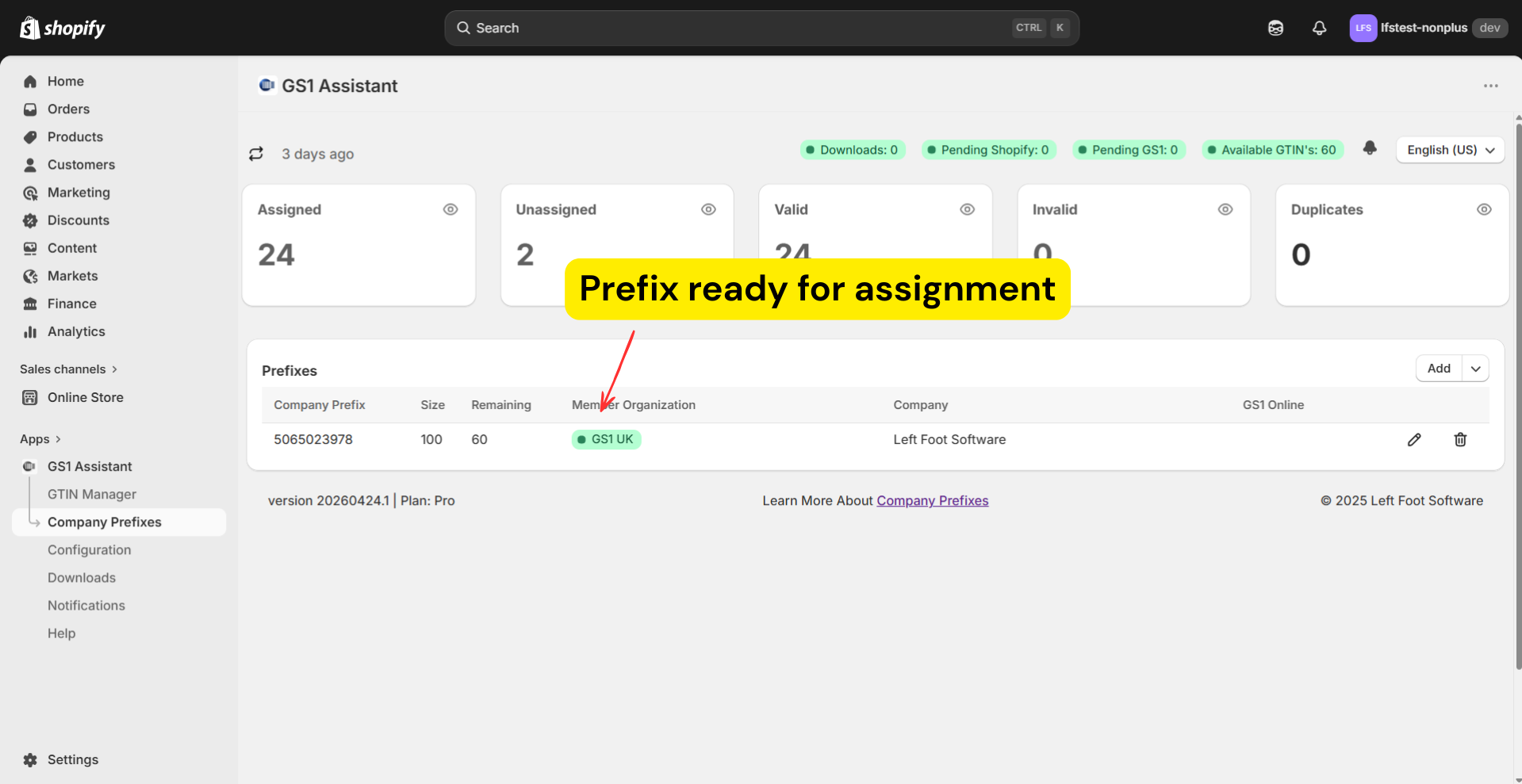1522x784 pixels.
Task: Open the Company Prefixes help link
Action: point(933,500)
